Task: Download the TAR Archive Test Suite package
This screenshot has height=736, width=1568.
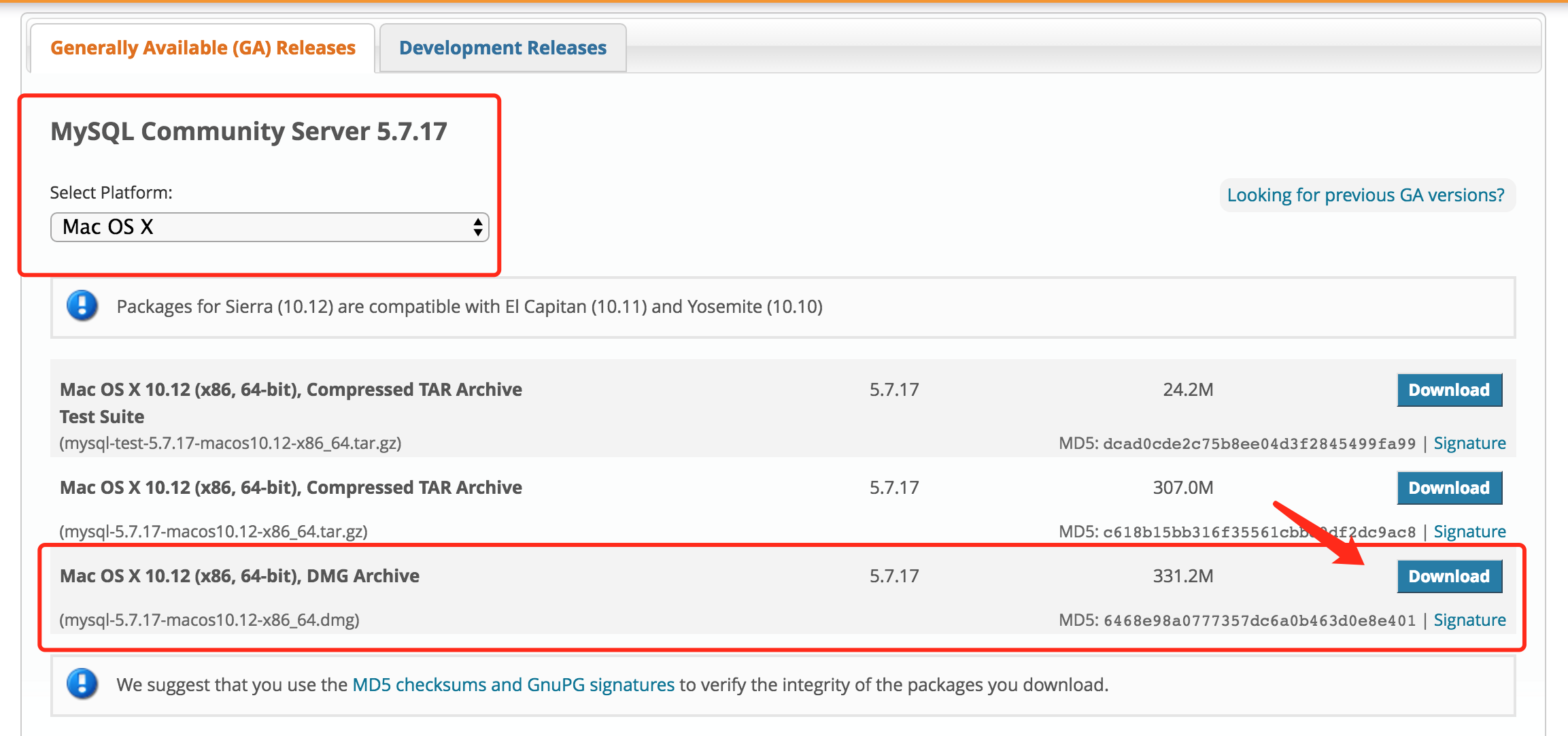Action: click(x=1449, y=390)
